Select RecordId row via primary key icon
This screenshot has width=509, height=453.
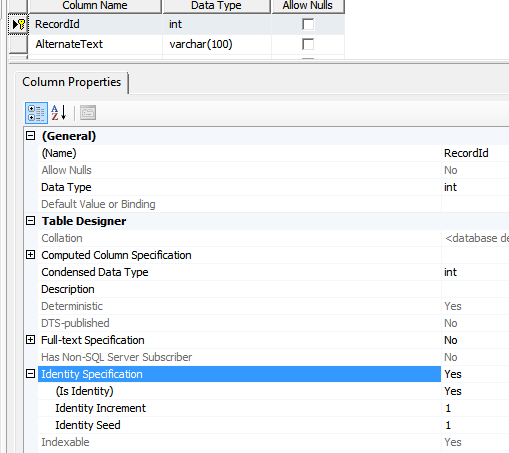(x=18, y=24)
